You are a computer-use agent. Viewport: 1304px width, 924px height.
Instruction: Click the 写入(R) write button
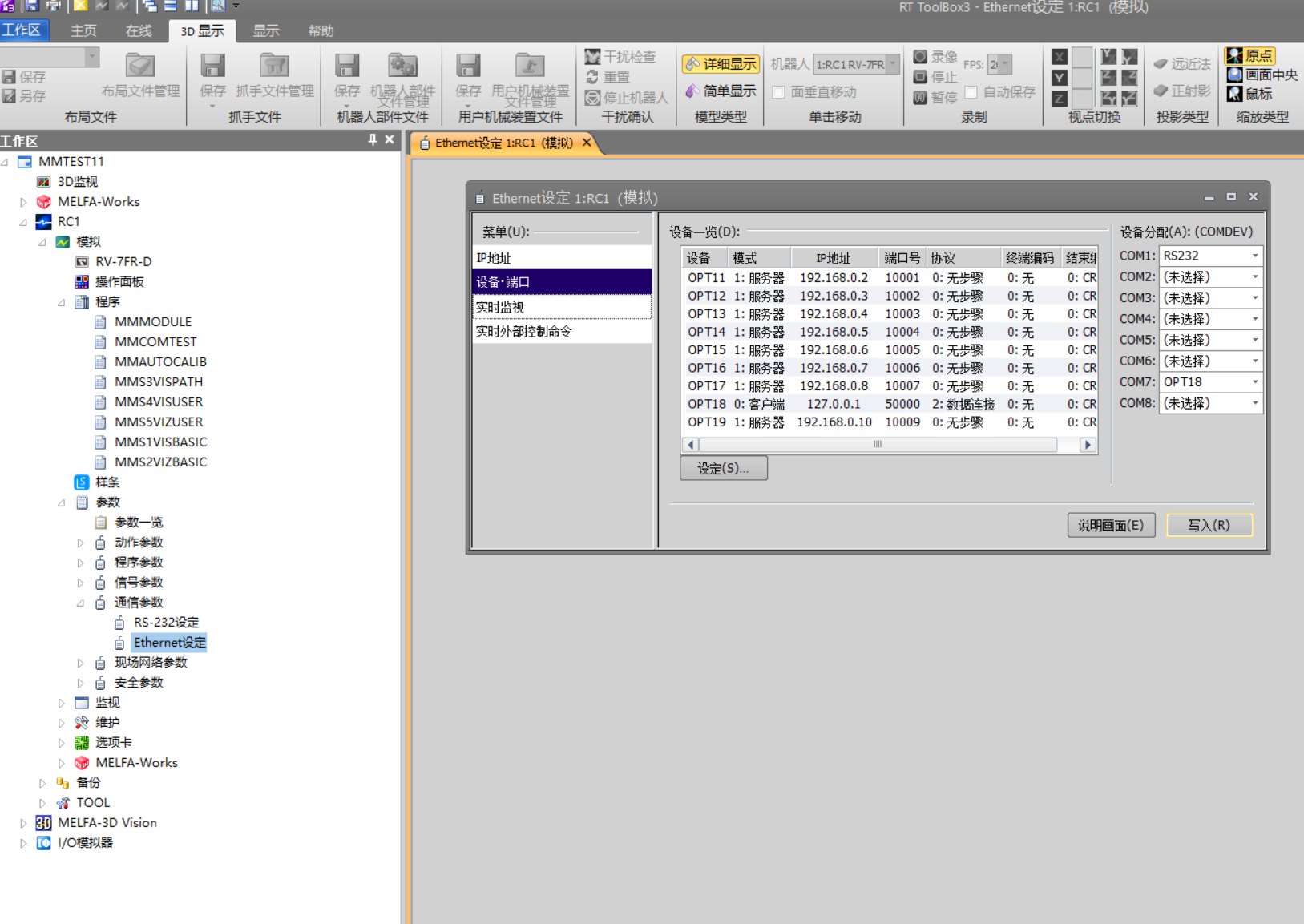(x=1209, y=526)
